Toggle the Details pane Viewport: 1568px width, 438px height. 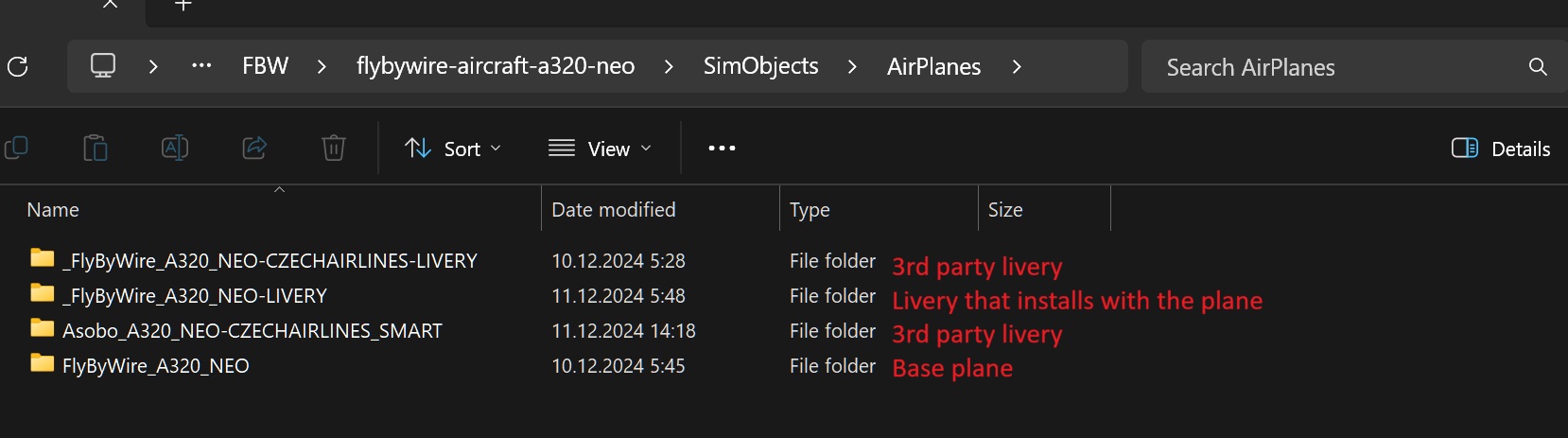click(x=1501, y=149)
